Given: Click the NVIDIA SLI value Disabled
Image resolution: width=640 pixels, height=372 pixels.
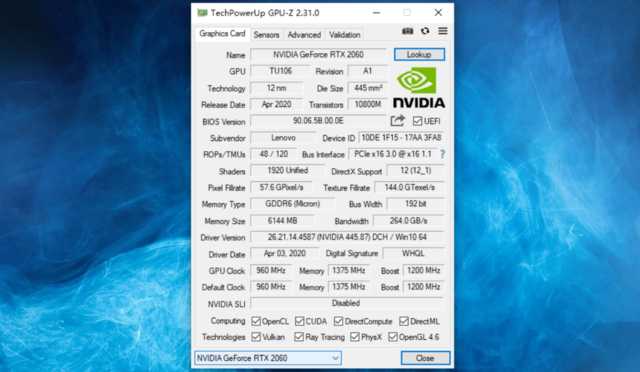Looking at the screenshot, I should click(347, 303).
